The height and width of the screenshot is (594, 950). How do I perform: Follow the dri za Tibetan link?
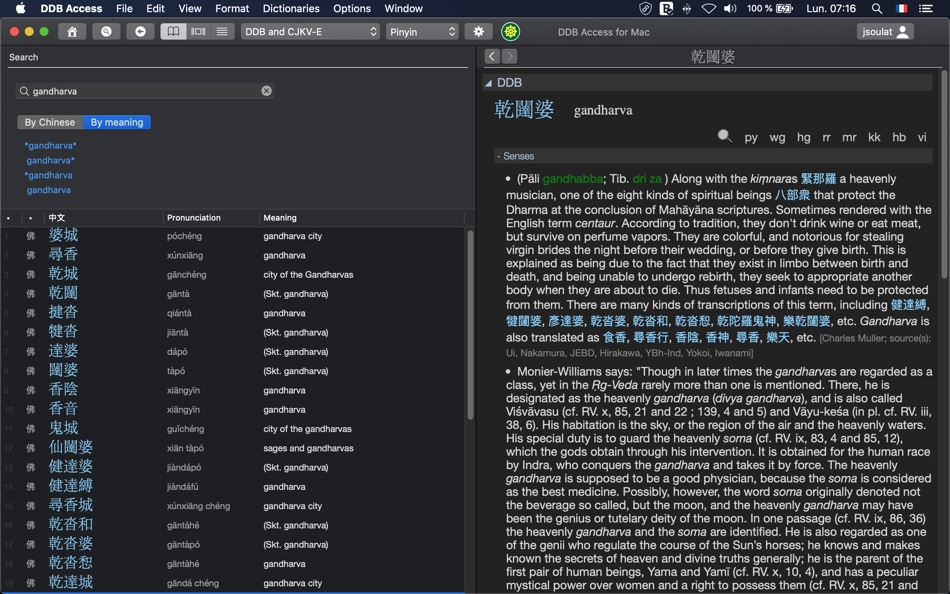point(647,179)
